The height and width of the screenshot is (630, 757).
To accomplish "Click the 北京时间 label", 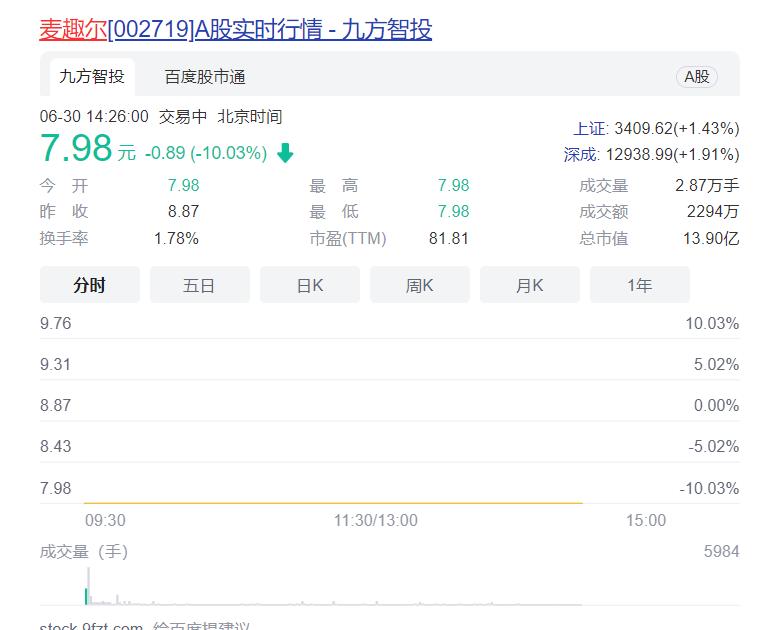I will click(x=250, y=116).
